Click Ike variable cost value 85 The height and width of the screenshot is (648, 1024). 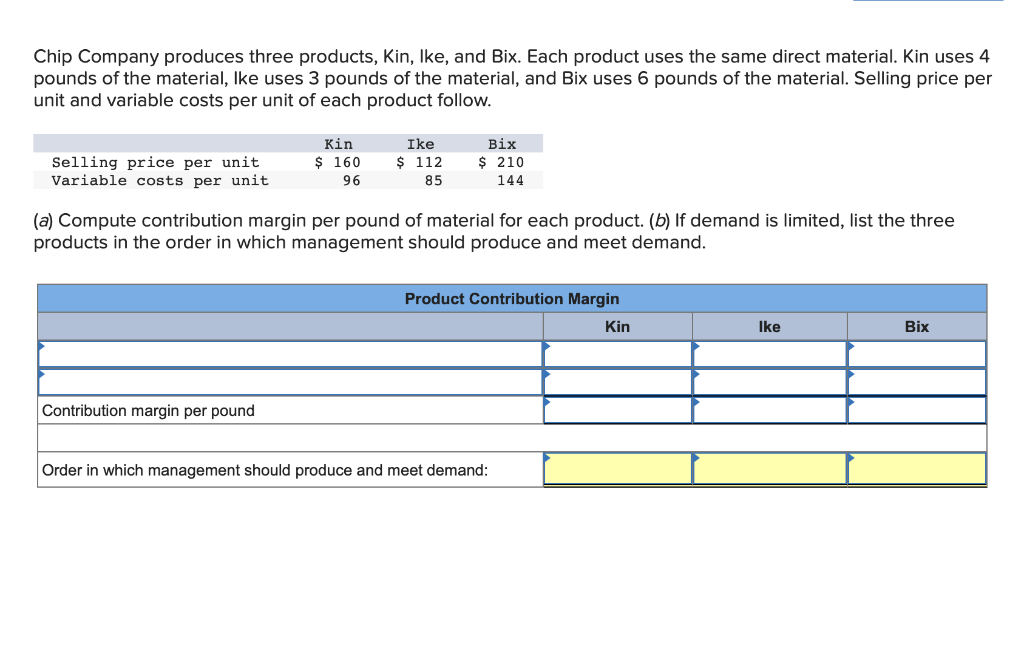(x=434, y=180)
